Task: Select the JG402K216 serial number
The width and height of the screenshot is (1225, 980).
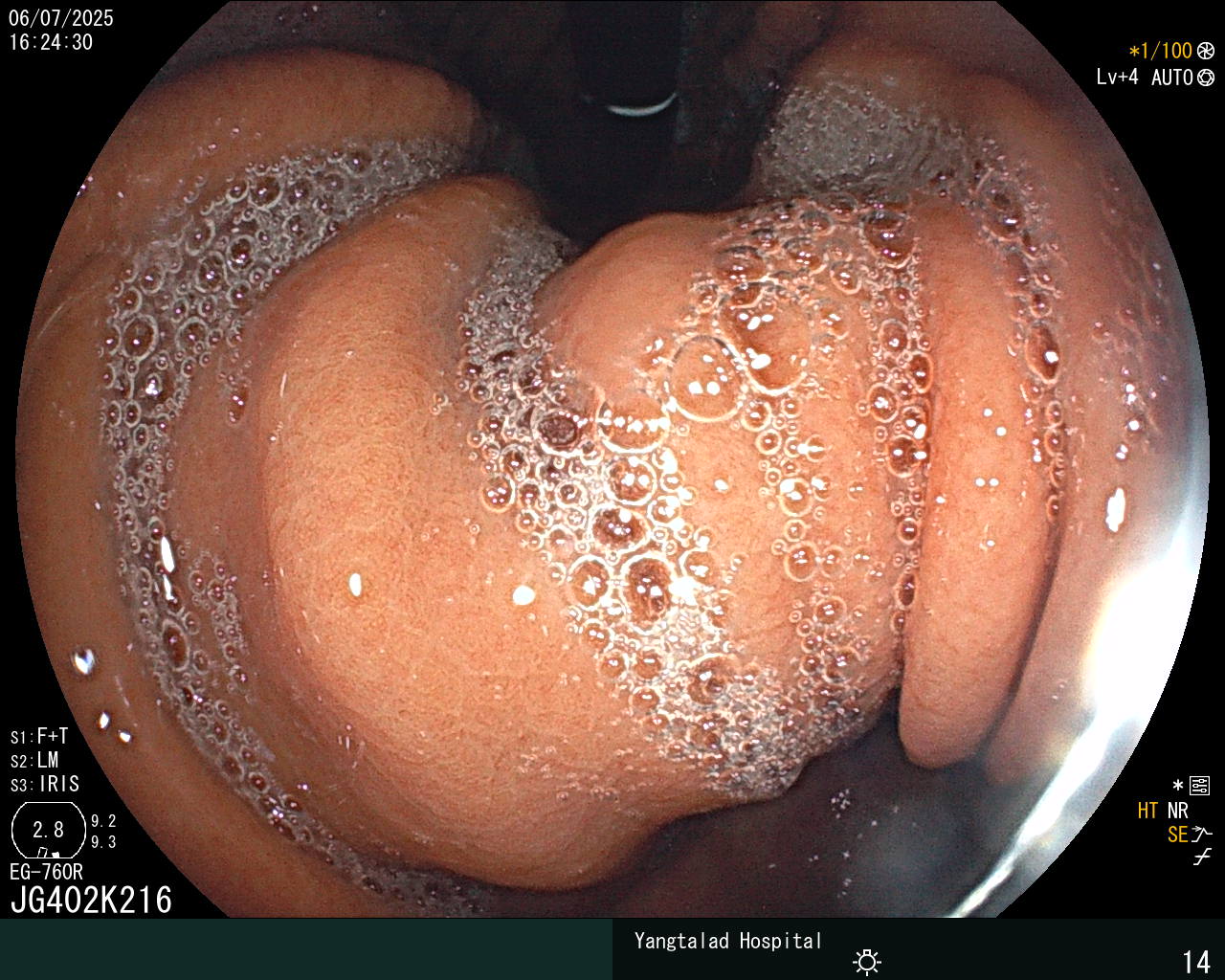Action: click(x=91, y=900)
